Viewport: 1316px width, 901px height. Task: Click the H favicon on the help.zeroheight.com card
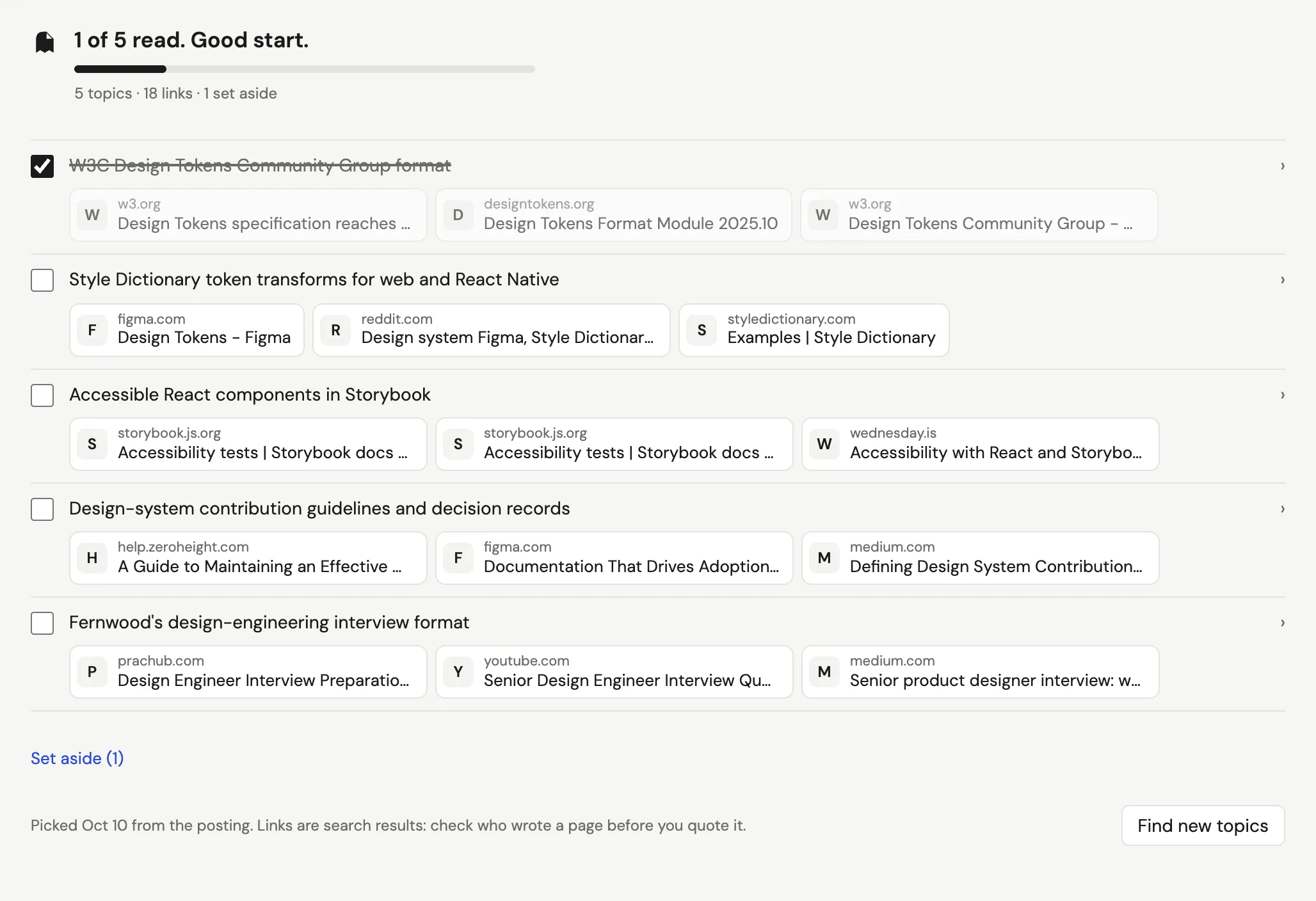92,558
